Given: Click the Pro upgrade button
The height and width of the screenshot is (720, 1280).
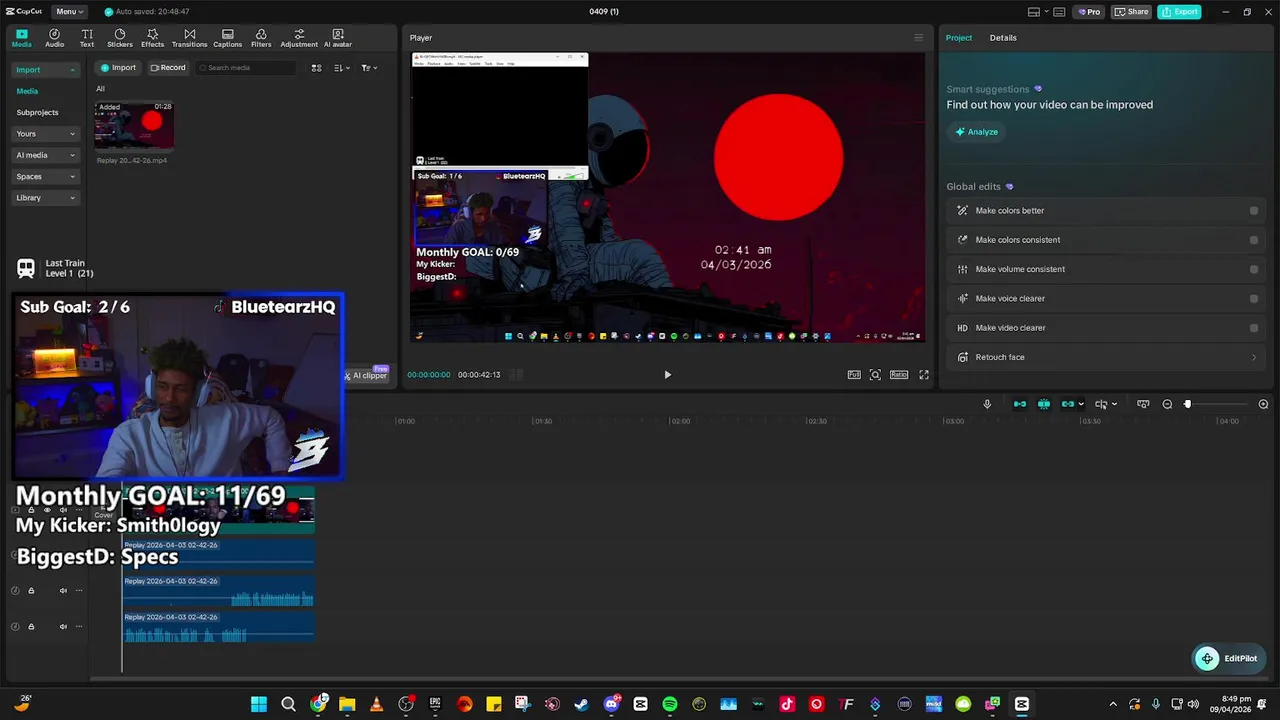Looking at the screenshot, I should [1089, 12].
